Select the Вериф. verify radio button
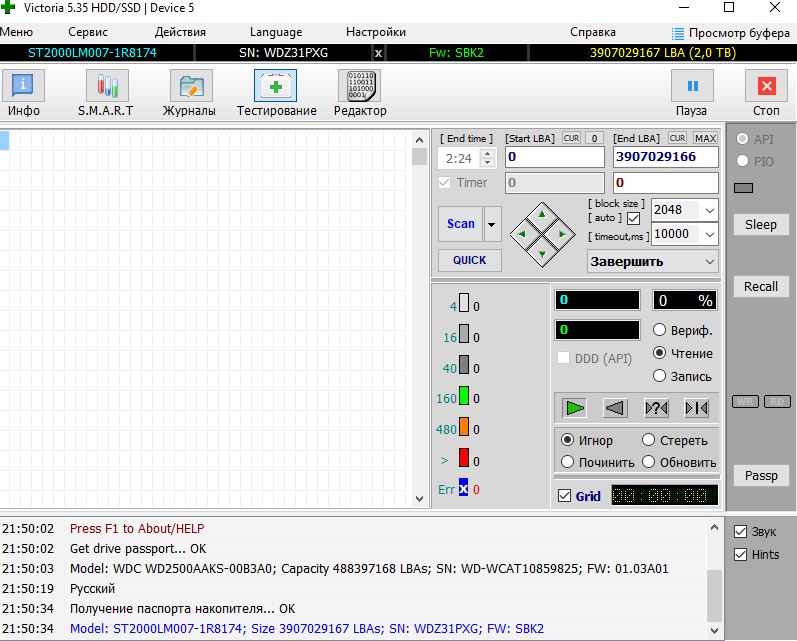This screenshot has width=797, height=641. coord(660,330)
